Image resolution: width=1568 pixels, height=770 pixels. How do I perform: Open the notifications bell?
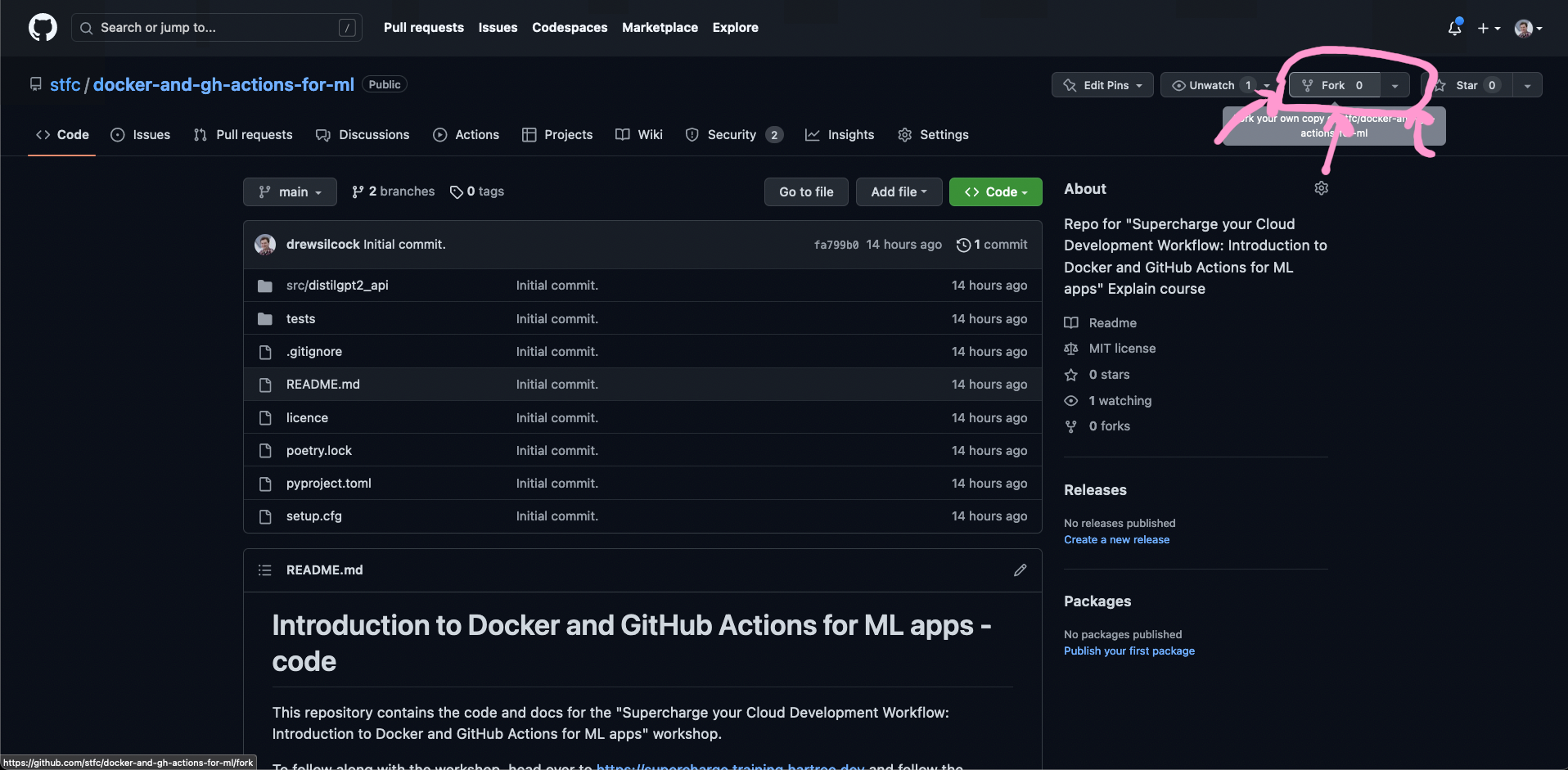point(1454,28)
